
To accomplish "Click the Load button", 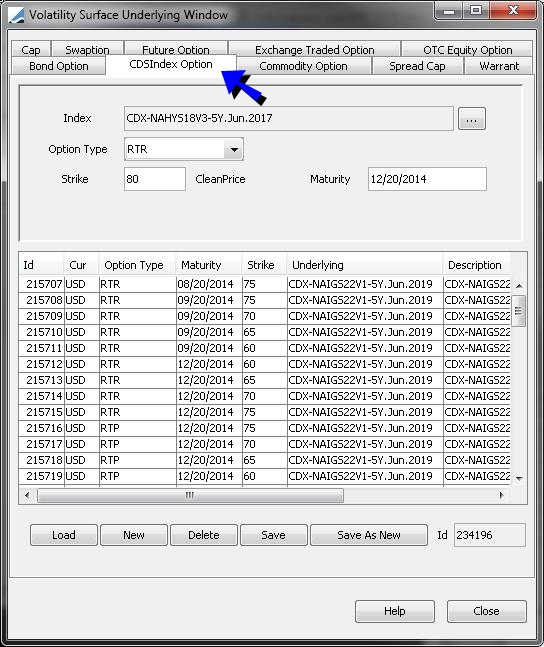I will pos(64,535).
